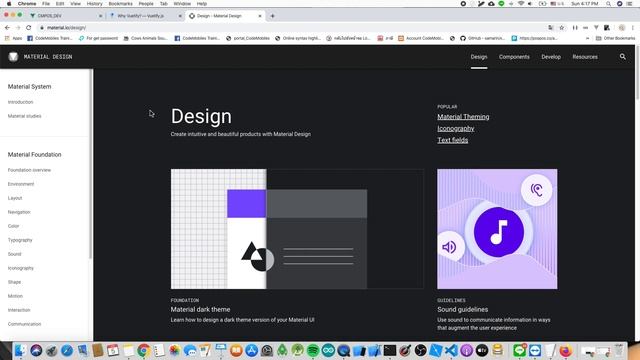Open Iconography in the left sidebar
The image size is (640, 360).
[x=21, y=268]
